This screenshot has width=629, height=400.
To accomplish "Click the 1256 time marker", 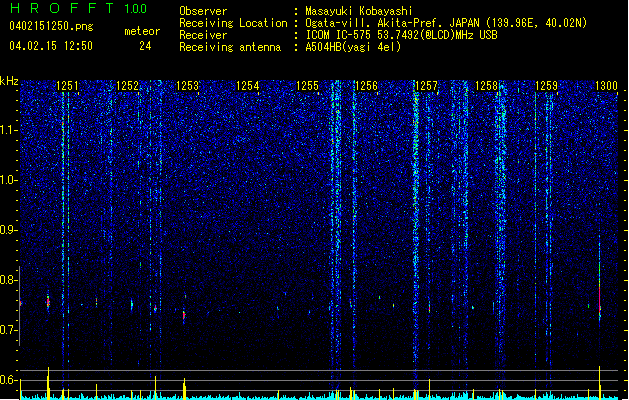I will (367, 86).
